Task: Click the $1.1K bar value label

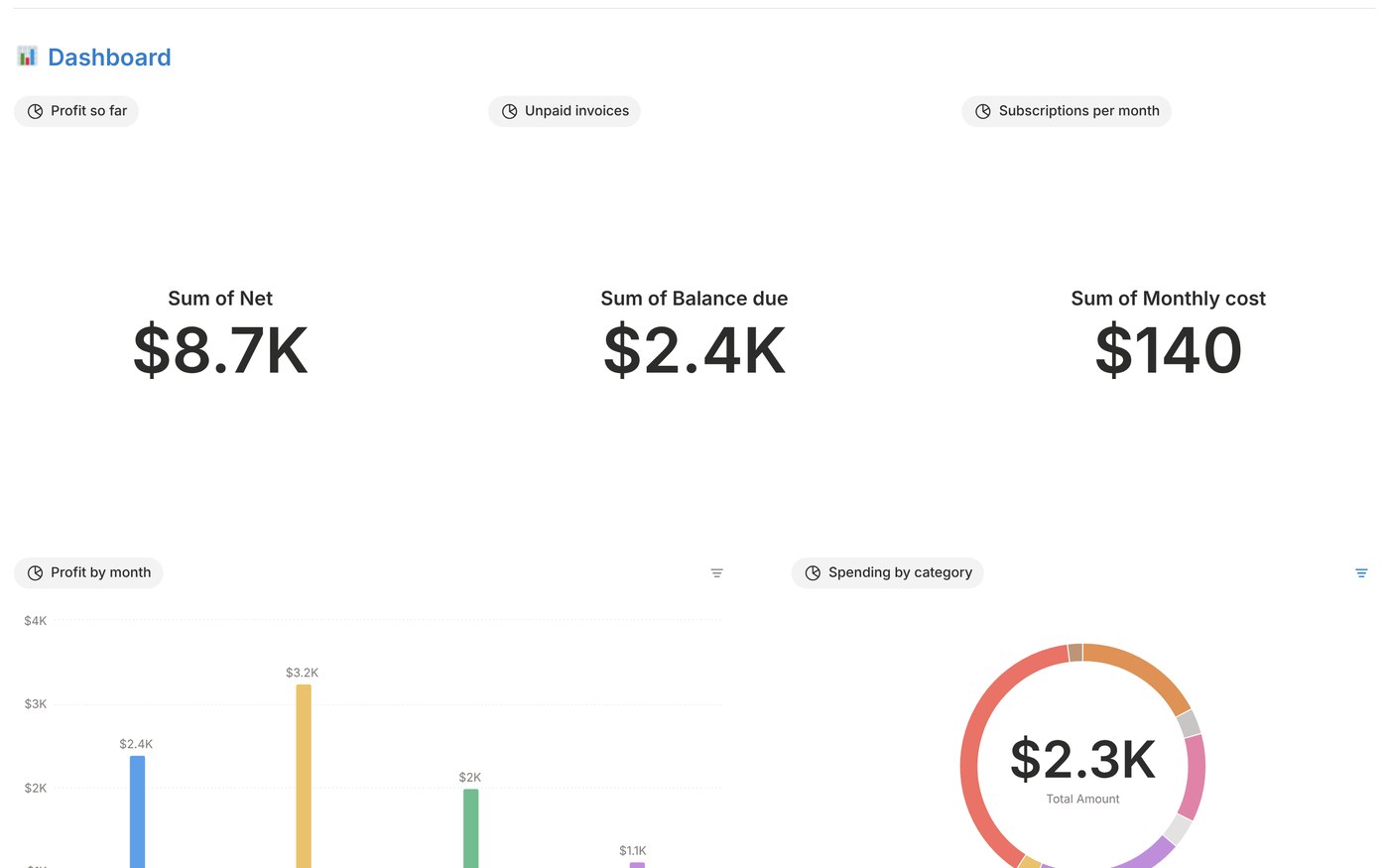Action: [x=633, y=850]
